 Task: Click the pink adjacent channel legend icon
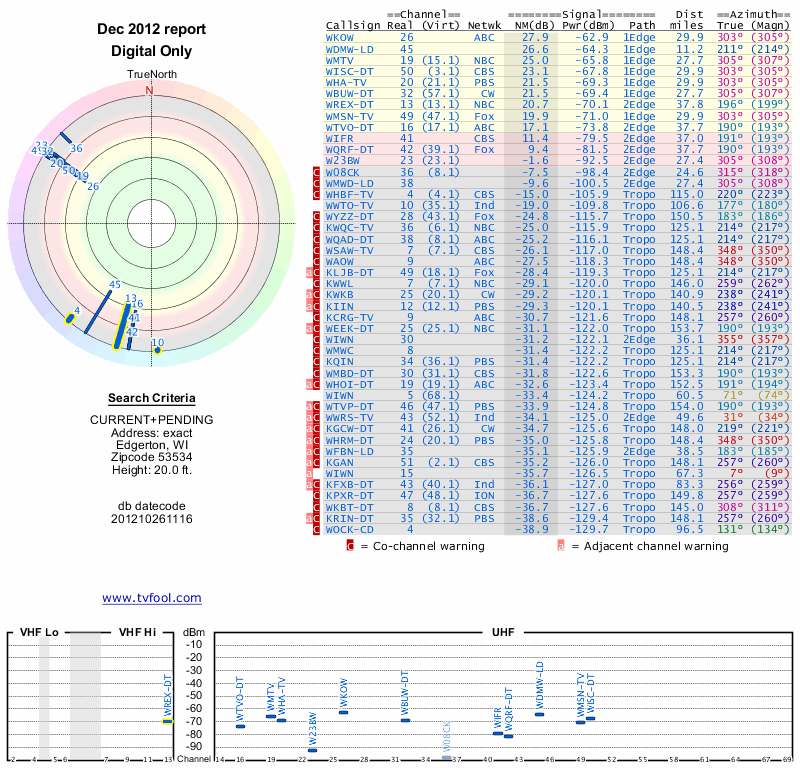(561, 547)
